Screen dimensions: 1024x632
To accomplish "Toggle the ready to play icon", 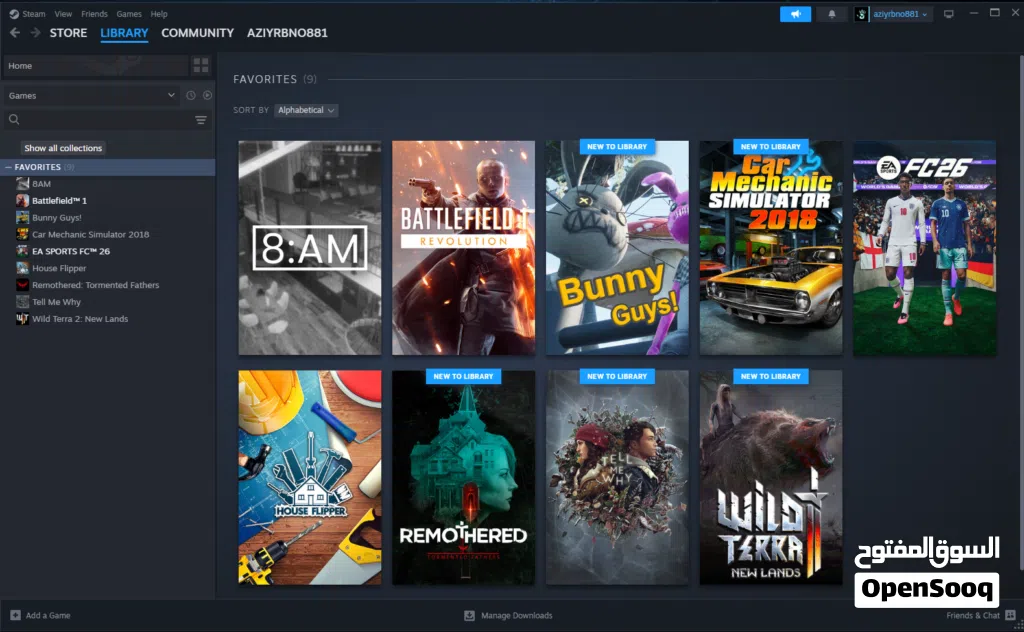I will click(207, 95).
